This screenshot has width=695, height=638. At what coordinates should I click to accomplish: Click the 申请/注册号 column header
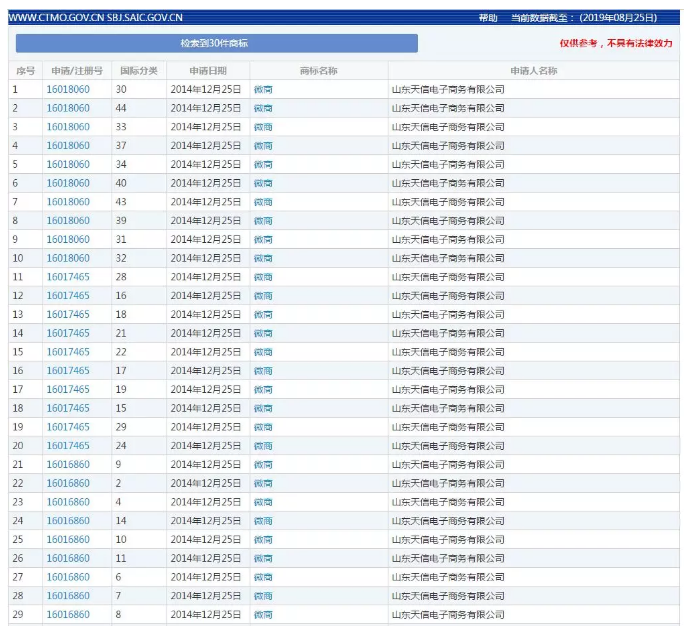77,71
